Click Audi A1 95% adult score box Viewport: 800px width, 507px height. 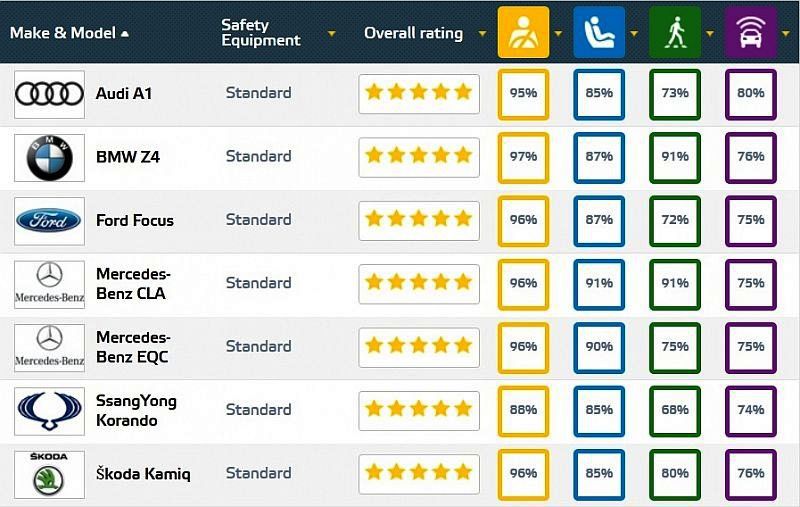523,94
